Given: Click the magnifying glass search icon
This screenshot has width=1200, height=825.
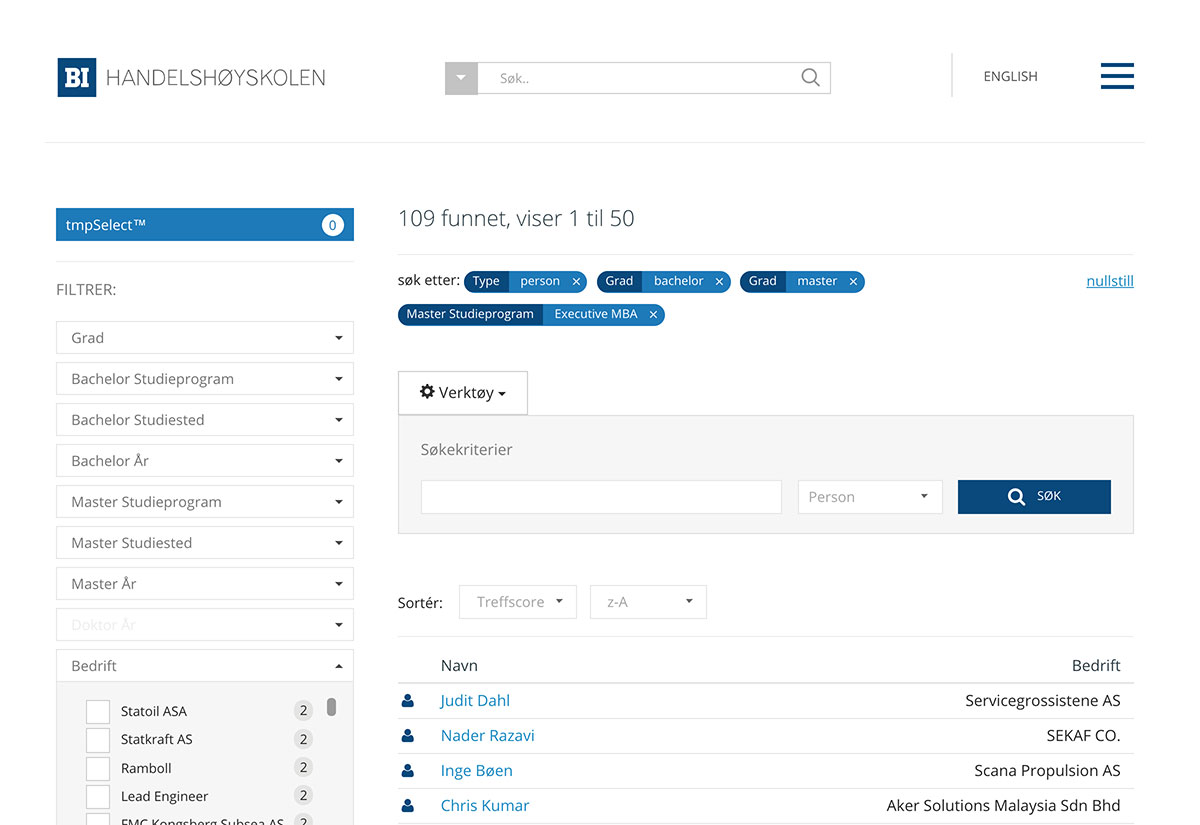Looking at the screenshot, I should pos(810,78).
